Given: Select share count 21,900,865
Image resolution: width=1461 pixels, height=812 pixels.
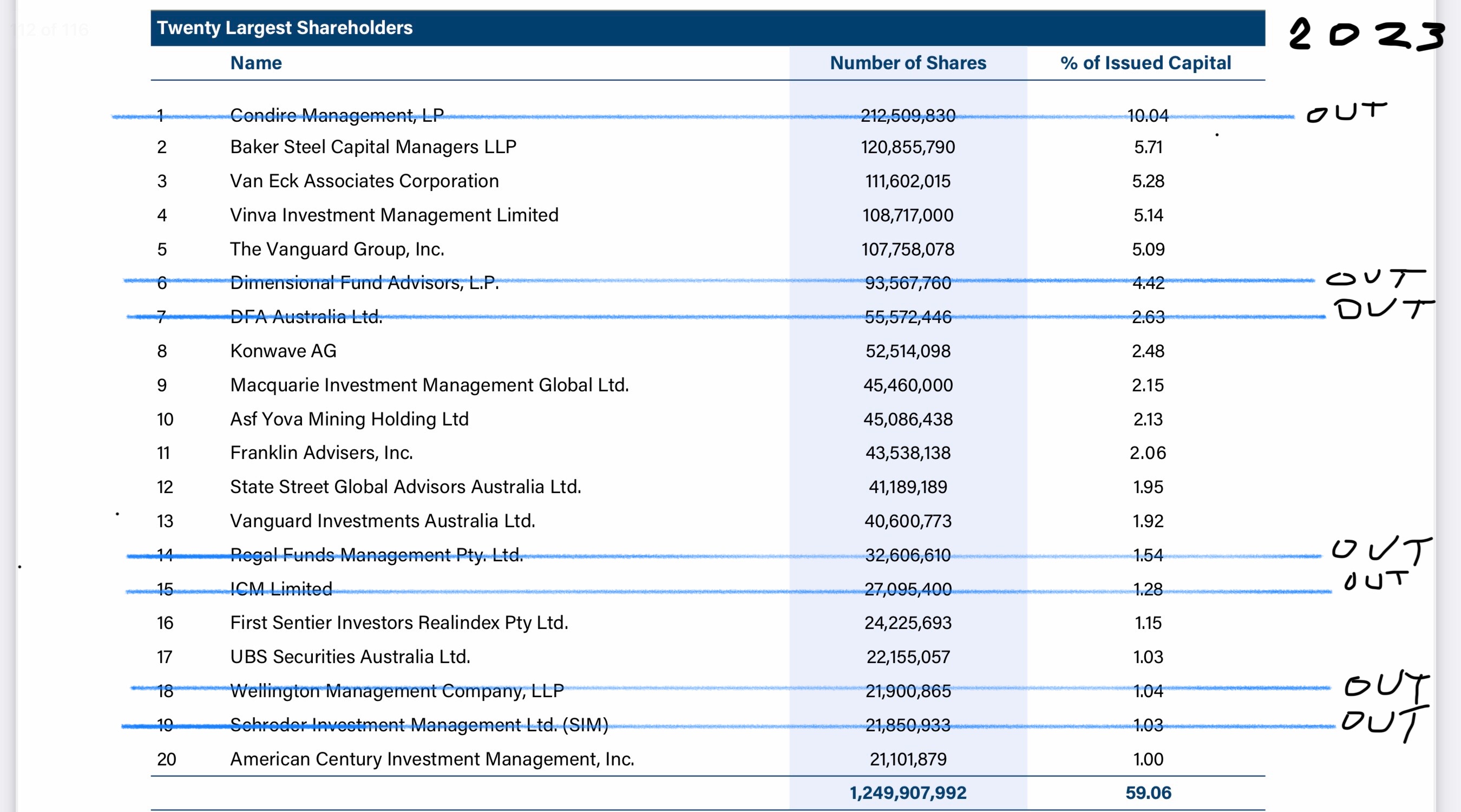Looking at the screenshot, I should point(908,691).
